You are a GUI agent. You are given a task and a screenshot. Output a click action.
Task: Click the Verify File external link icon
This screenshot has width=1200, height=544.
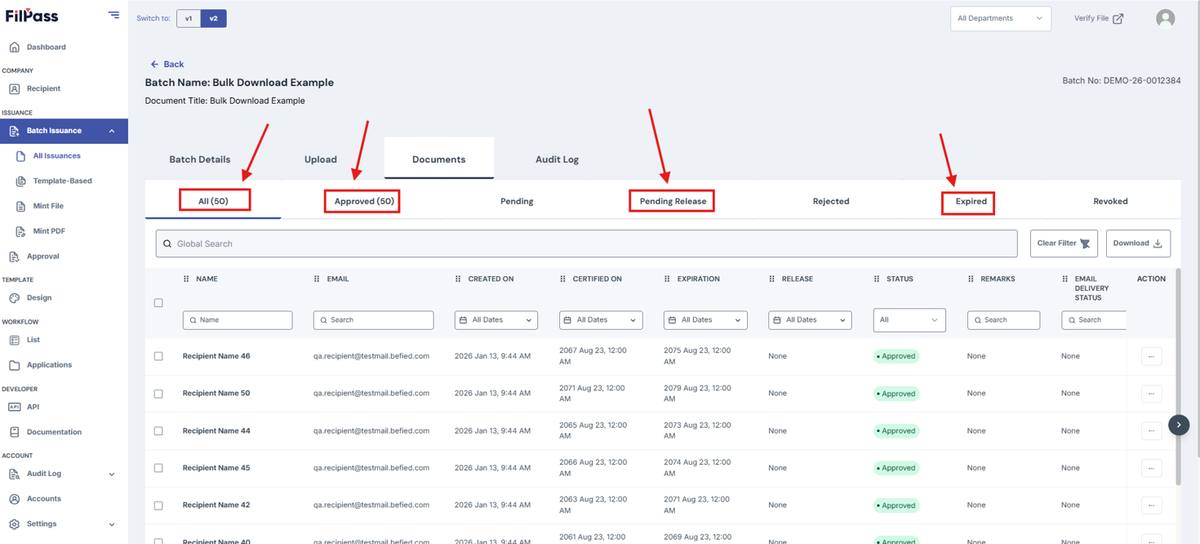click(x=1118, y=18)
